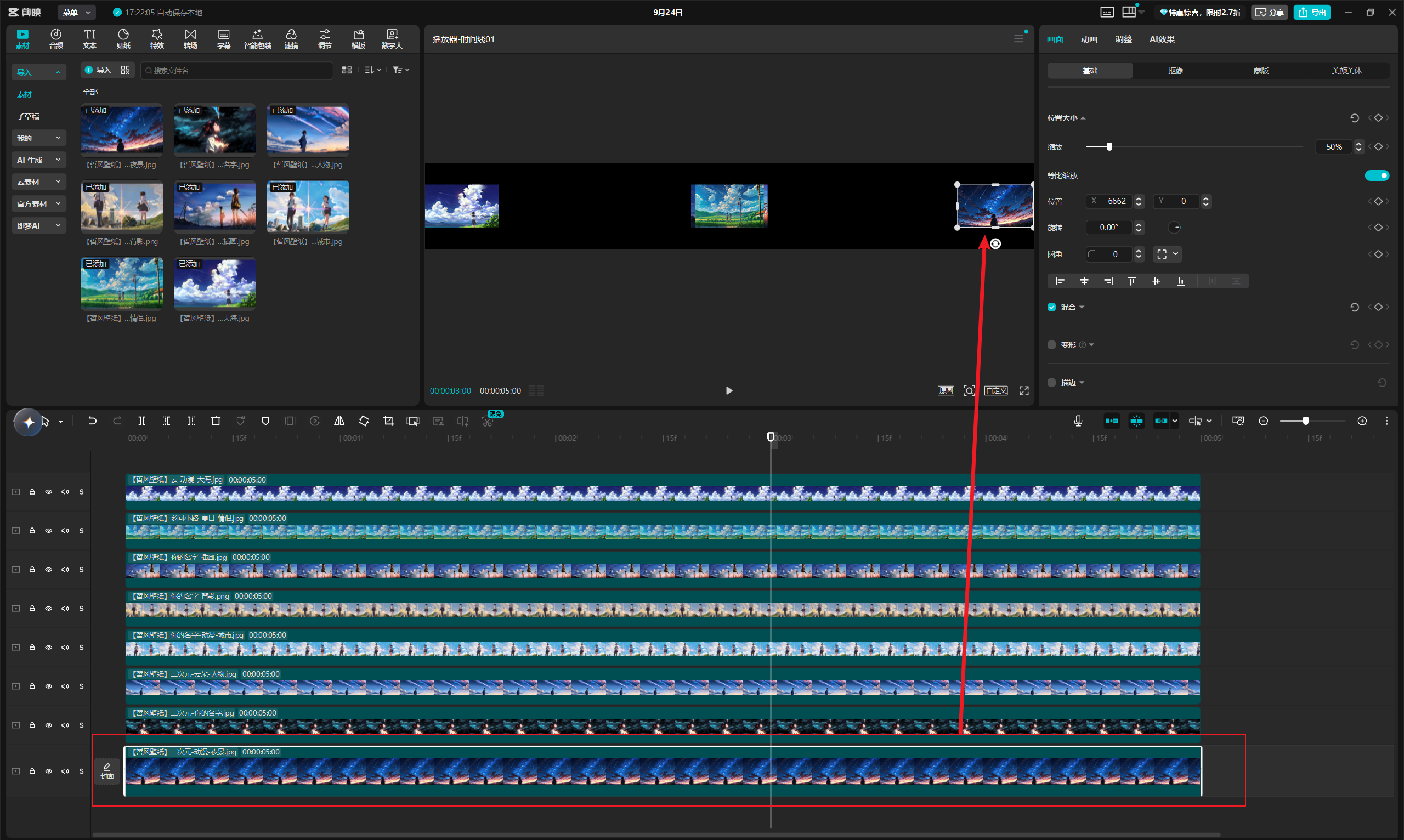Click the microphone record icon
The height and width of the screenshot is (840, 1404).
[1078, 421]
